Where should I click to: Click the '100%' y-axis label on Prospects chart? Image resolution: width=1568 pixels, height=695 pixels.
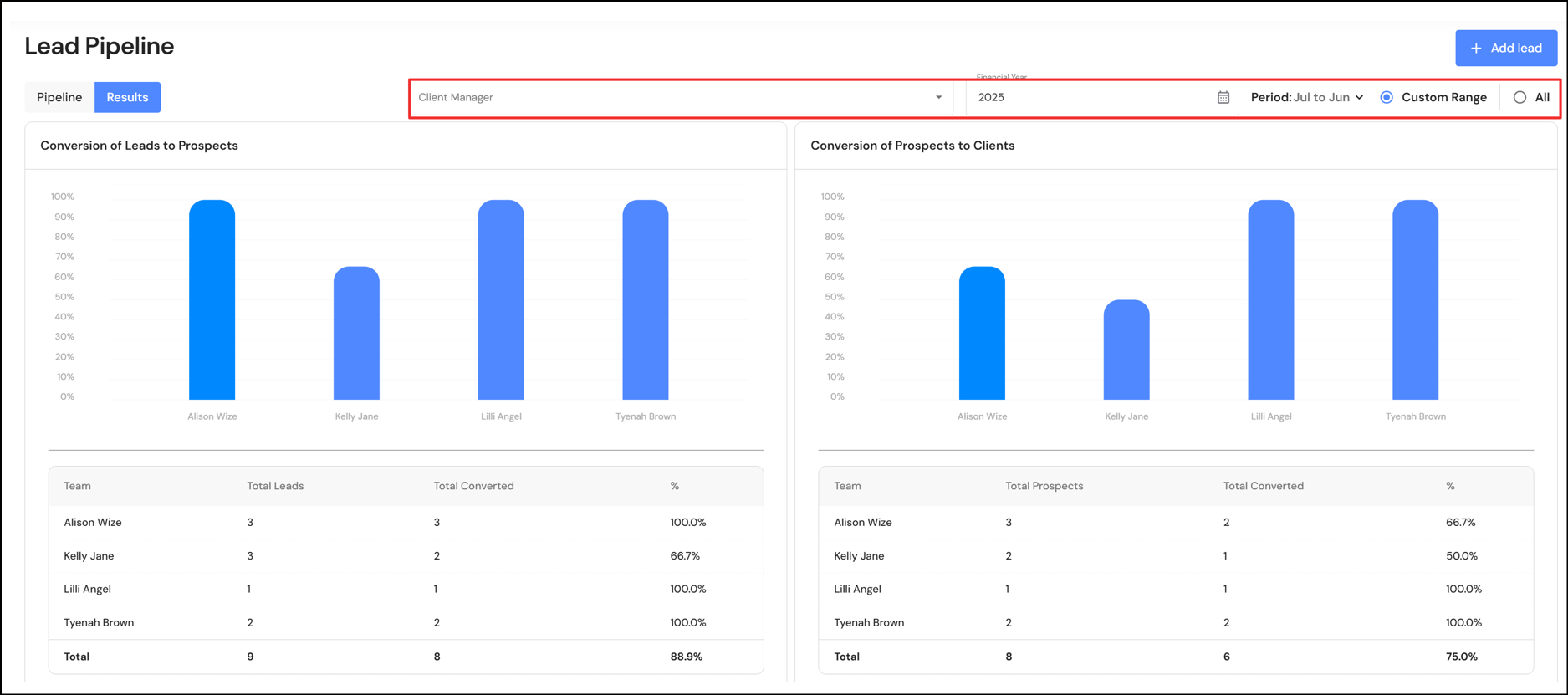pyautogui.click(x=833, y=197)
